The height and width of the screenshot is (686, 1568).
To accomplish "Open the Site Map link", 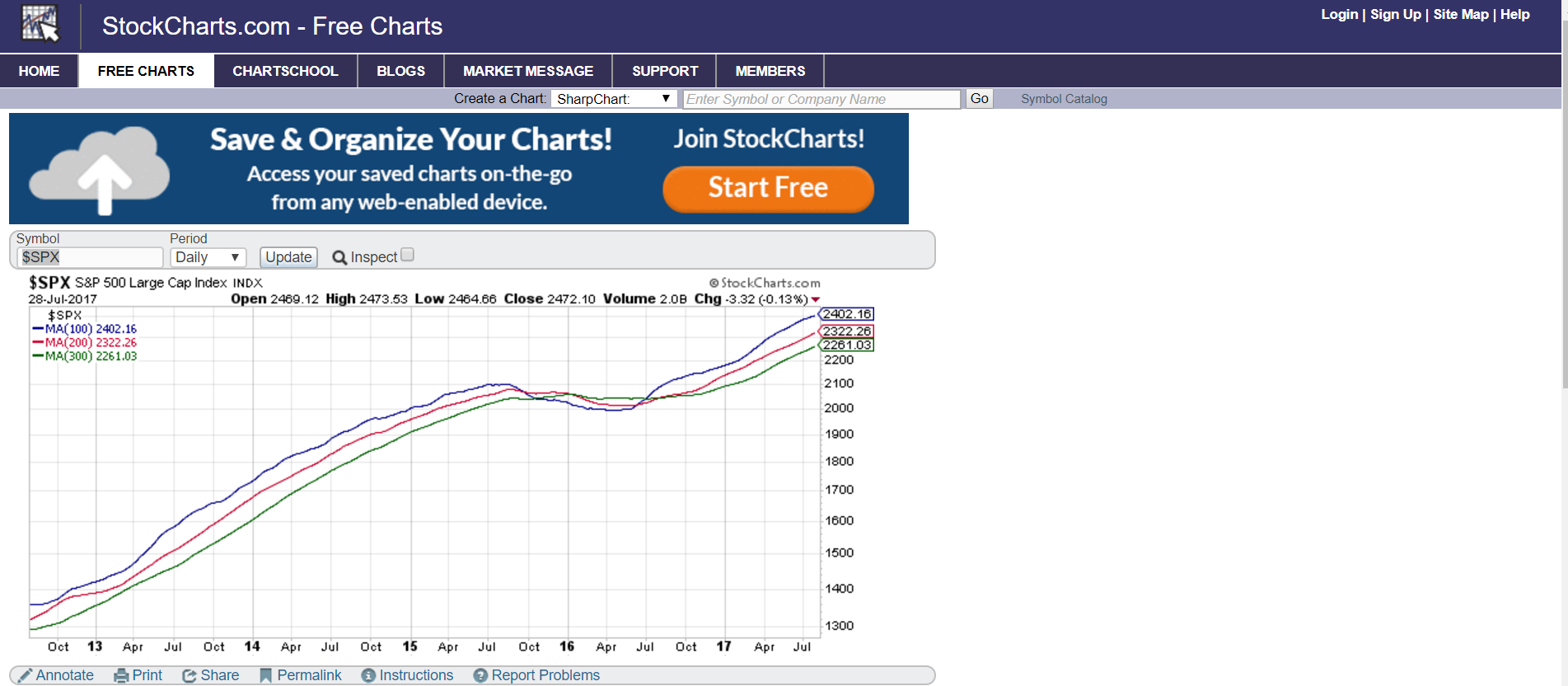I will (x=1461, y=14).
